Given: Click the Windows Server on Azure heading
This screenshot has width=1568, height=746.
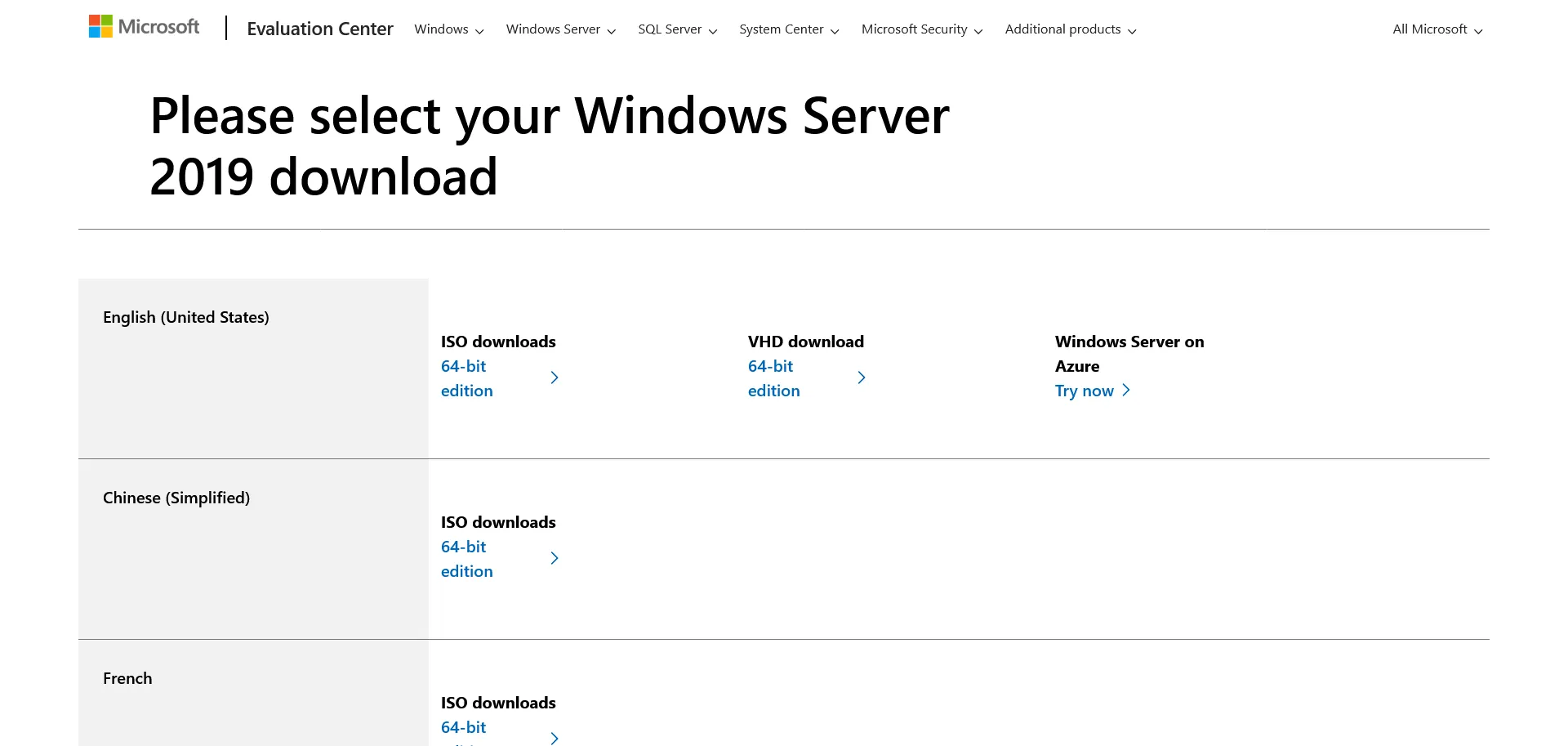Looking at the screenshot, I should coord(1129,354).
